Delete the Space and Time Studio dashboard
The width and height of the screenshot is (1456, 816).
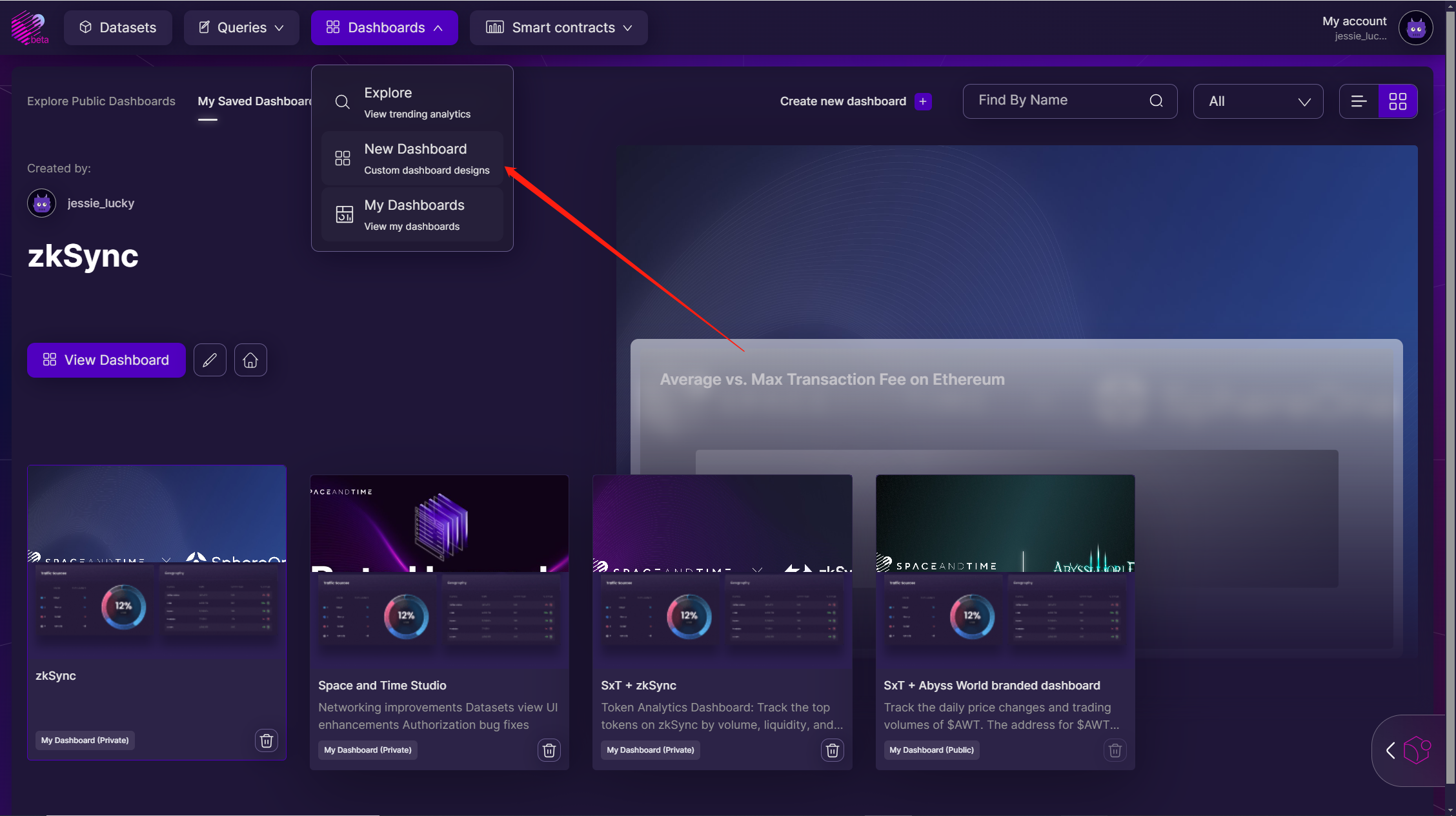pyautogui.click(x=549, y=750)
